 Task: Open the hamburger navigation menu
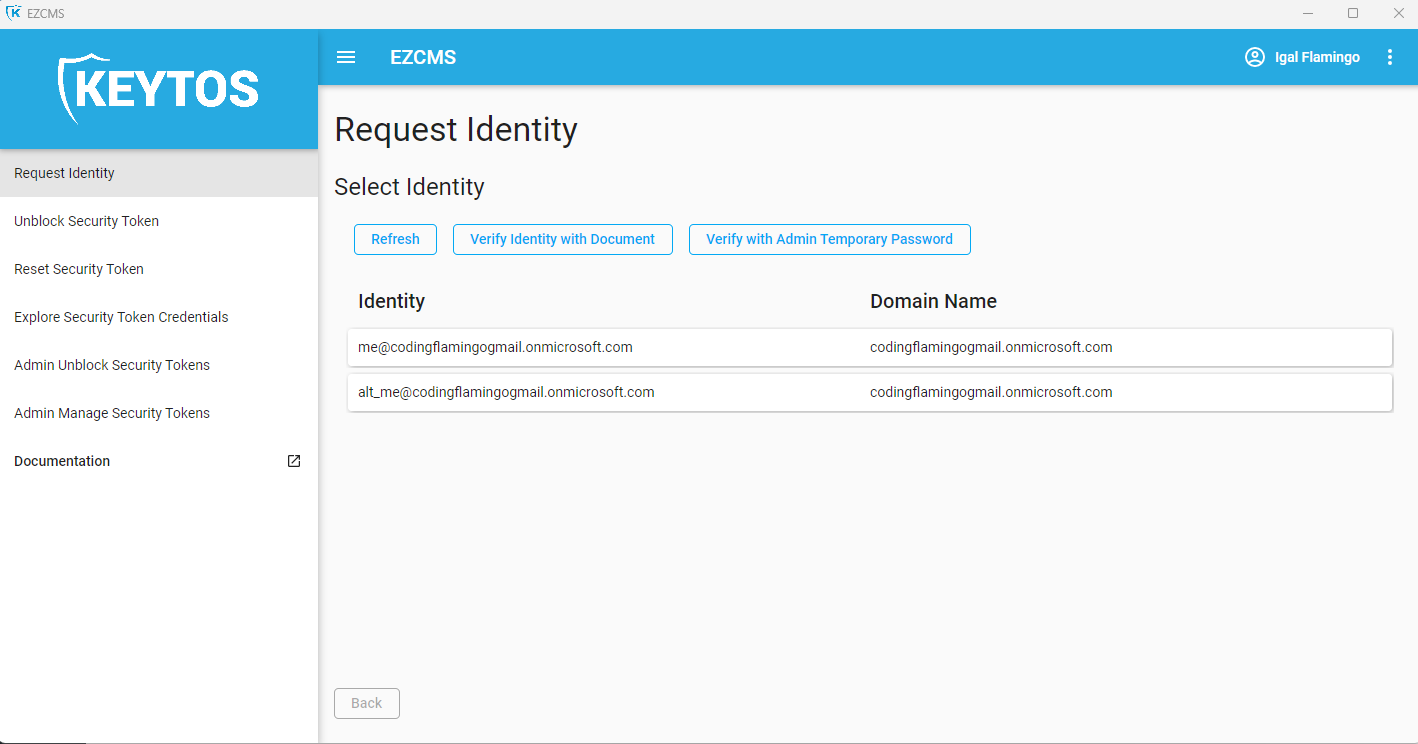346,57
